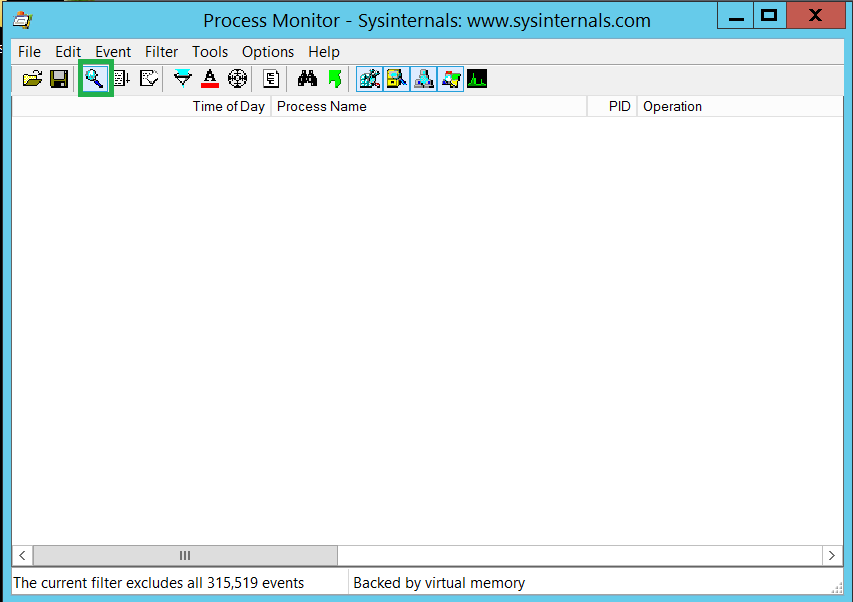Viewport: 853px width, 602px height.
Task: Click the Process Monitor title bar app icon
Action: [x=23, y=21]
